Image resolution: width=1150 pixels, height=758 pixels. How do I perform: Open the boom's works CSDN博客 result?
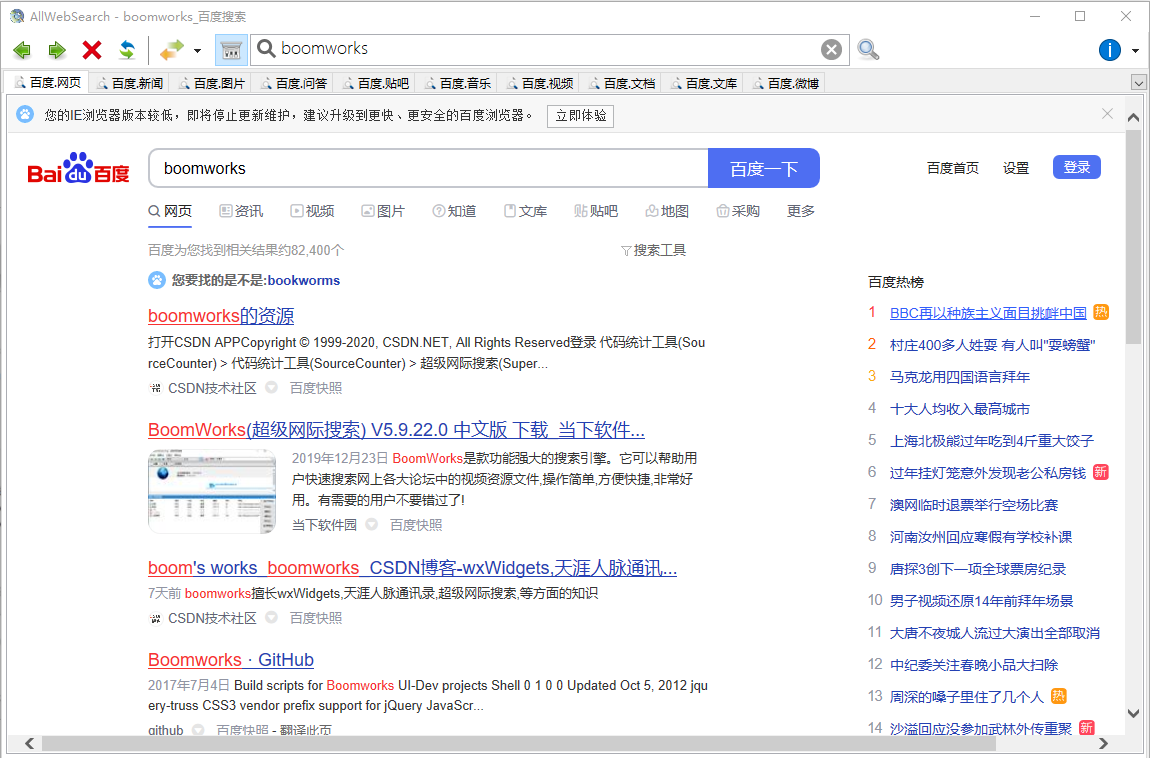pyautogui.click(x=412, y=568)
